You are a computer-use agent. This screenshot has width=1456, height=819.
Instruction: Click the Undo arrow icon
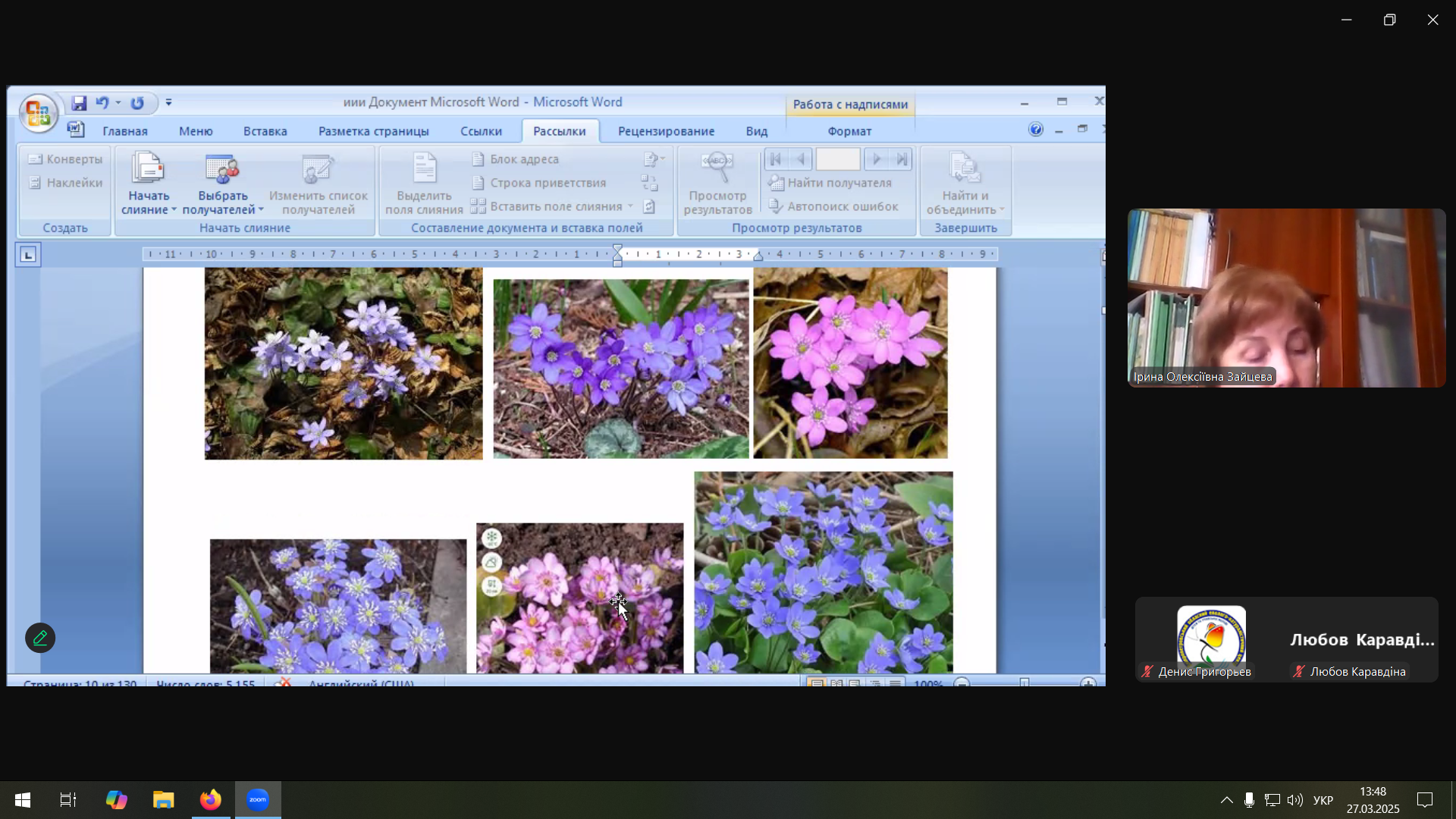coord(102,103)
